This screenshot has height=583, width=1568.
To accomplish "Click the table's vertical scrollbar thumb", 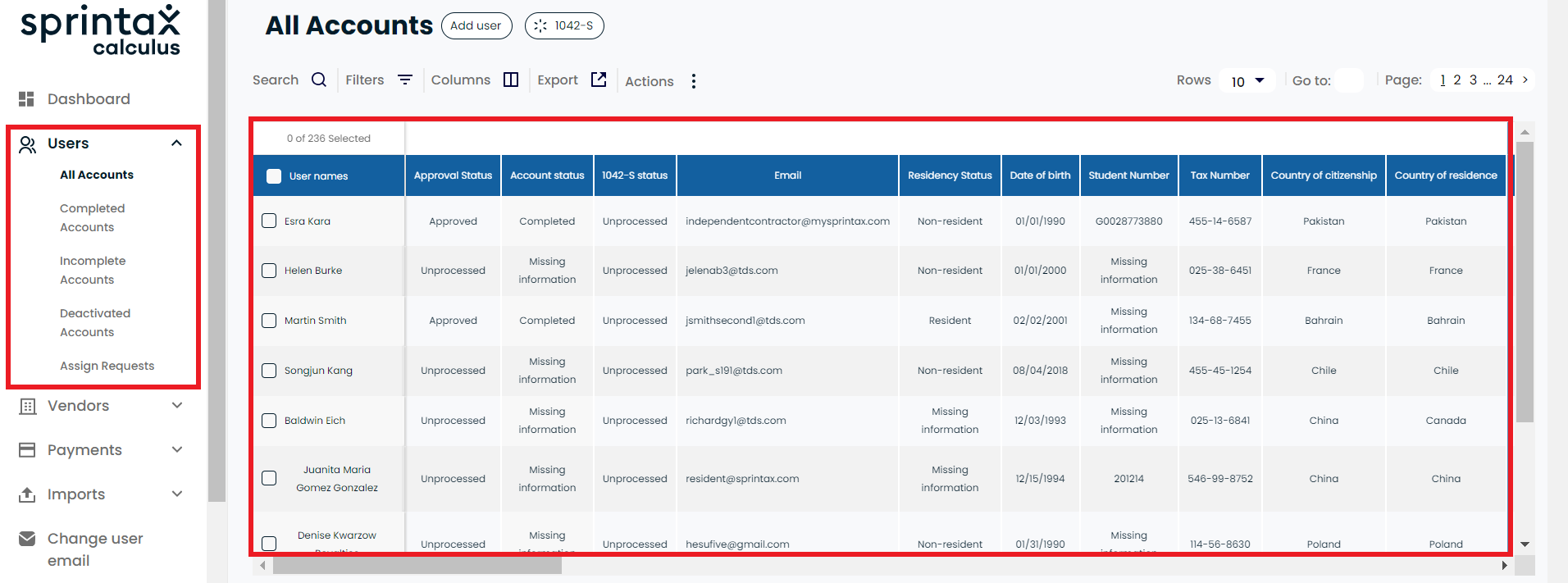I will [x=1525, y=282].
